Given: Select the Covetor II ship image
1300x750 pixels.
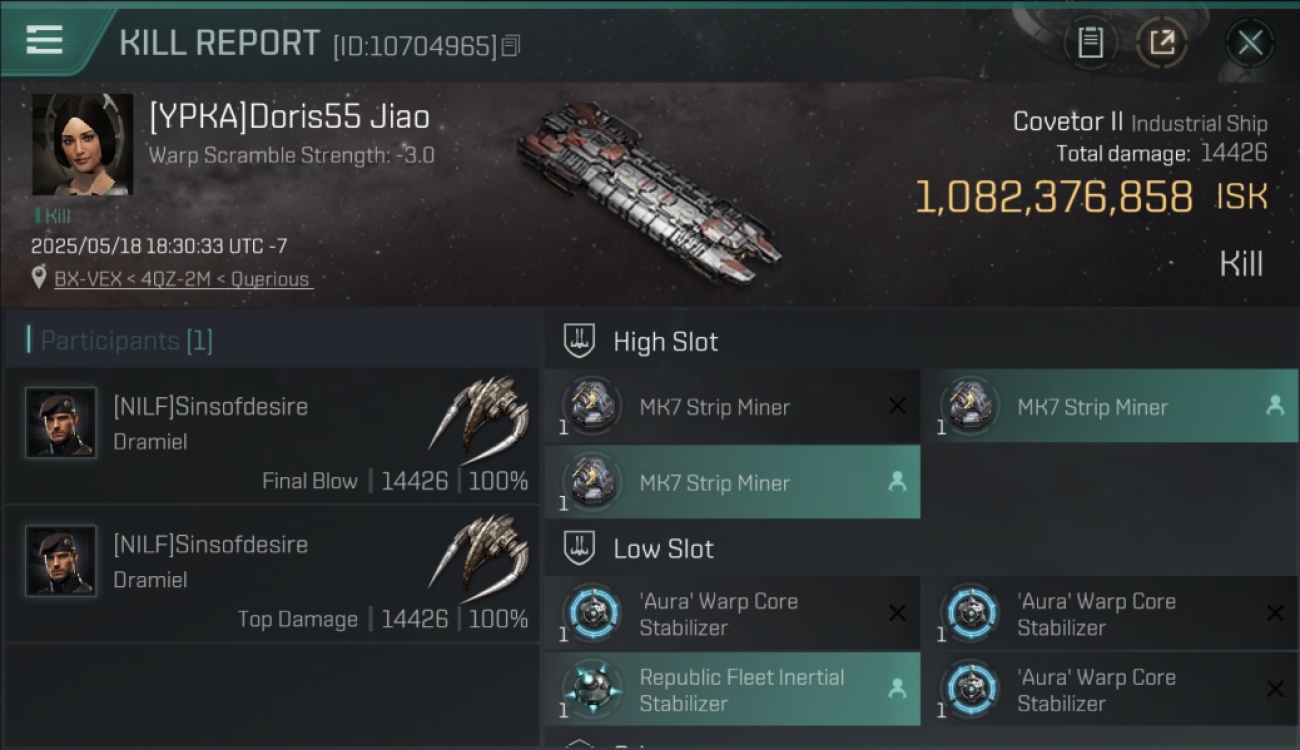Looking at the screenshot, I should click(x=648, y=191).
